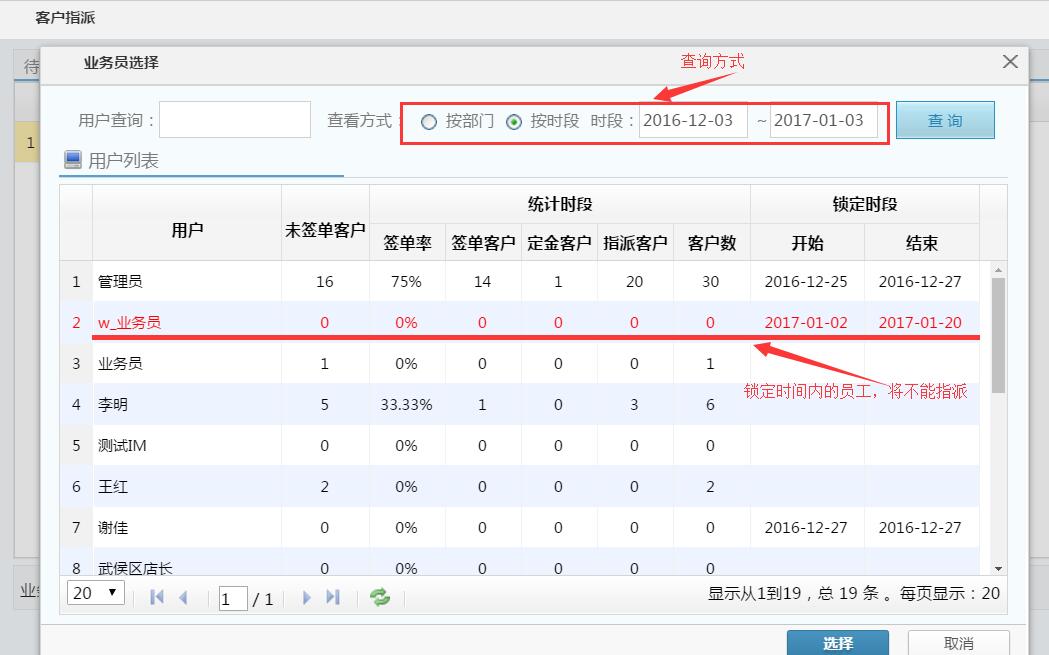Viewport: 1049px width, 655px height.
Task: Click the 用户查询 search input field
Action: 235,119
